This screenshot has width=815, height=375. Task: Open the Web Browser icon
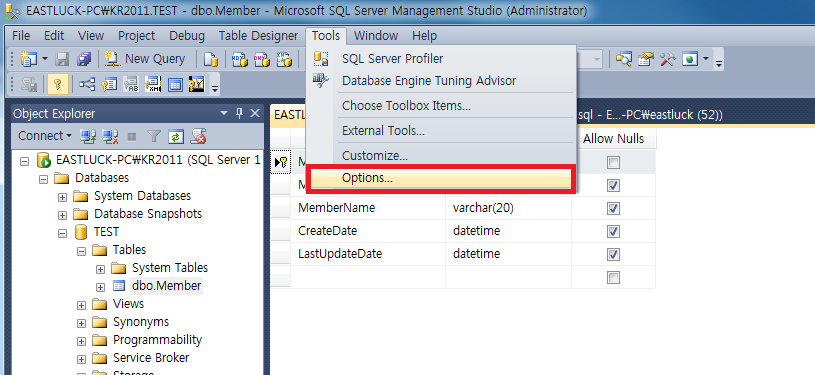point(690,59)
